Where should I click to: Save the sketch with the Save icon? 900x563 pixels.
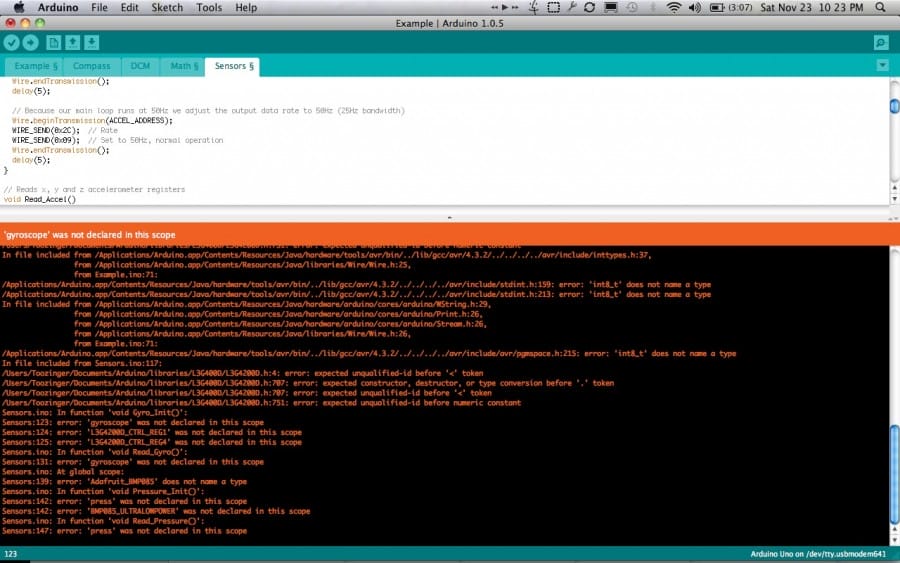(92, 42)
